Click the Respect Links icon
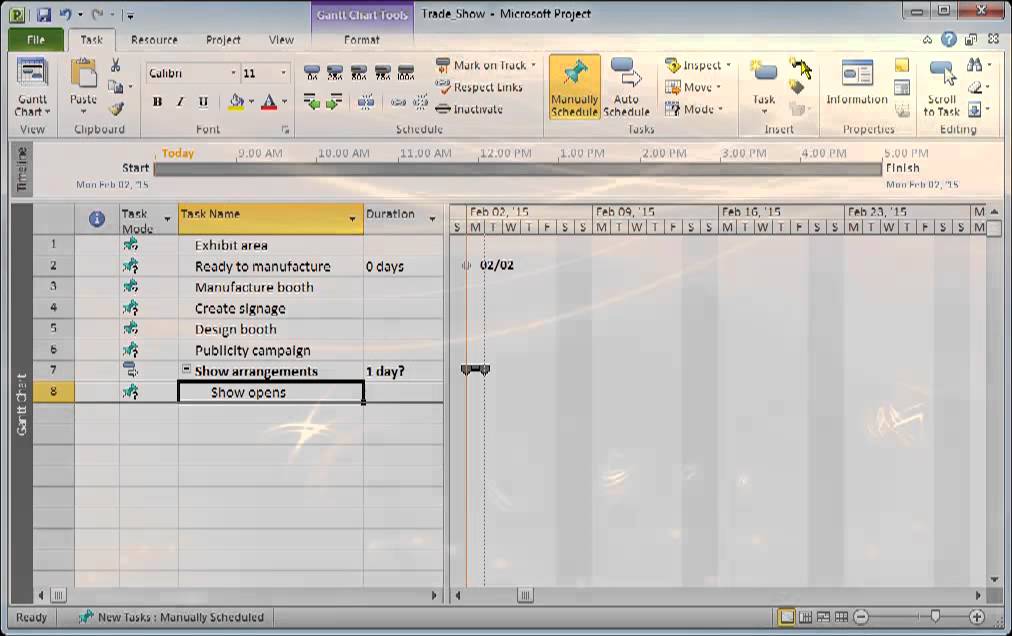The image size is (1012, 636). point(443,87)
